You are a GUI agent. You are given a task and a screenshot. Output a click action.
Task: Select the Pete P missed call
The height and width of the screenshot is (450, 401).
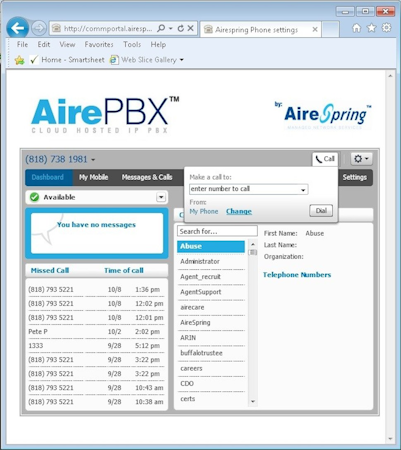96,332
